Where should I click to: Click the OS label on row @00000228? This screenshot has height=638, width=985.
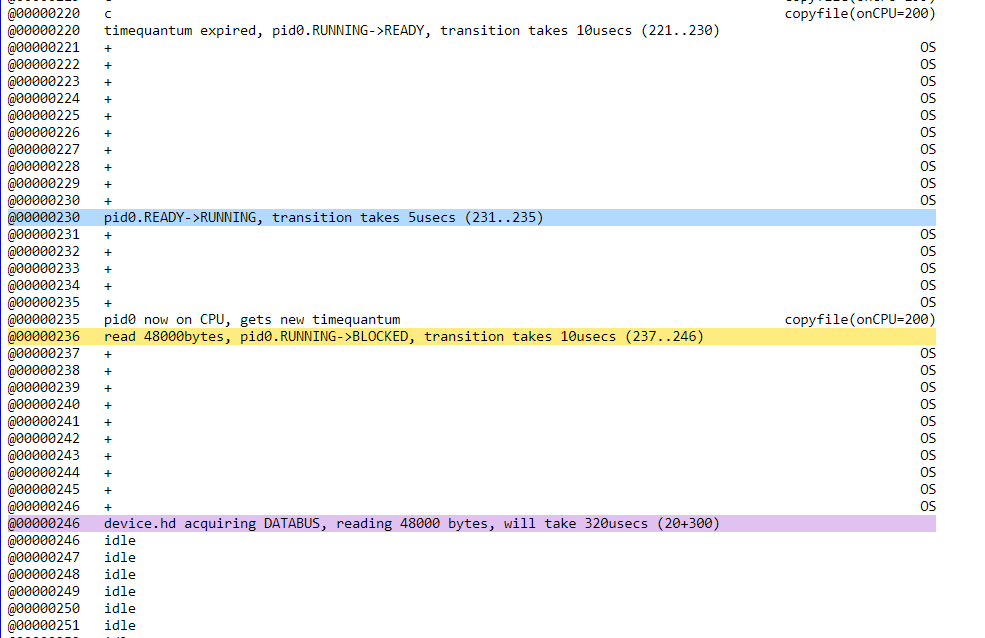click(x=927, y=166)
